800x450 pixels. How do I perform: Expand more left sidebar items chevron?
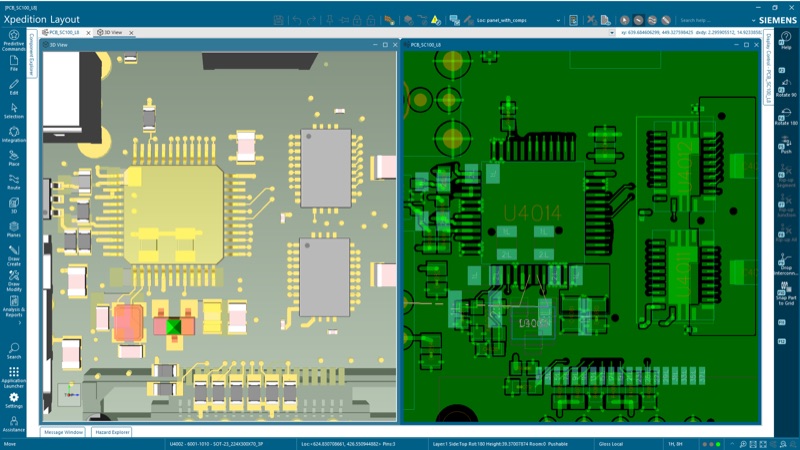(x=20, y=323)
